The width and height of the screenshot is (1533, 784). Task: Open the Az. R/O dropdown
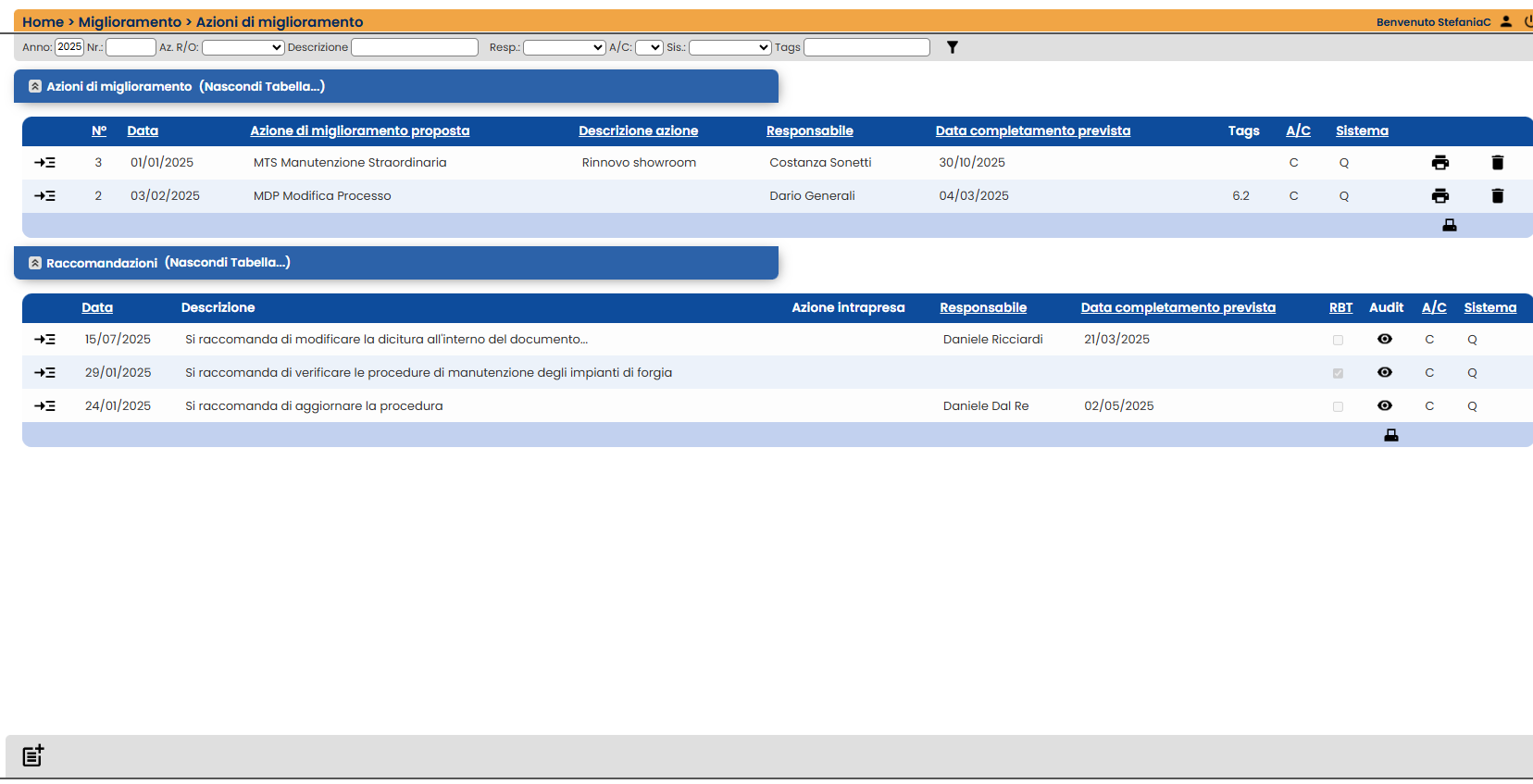[243, 47]
